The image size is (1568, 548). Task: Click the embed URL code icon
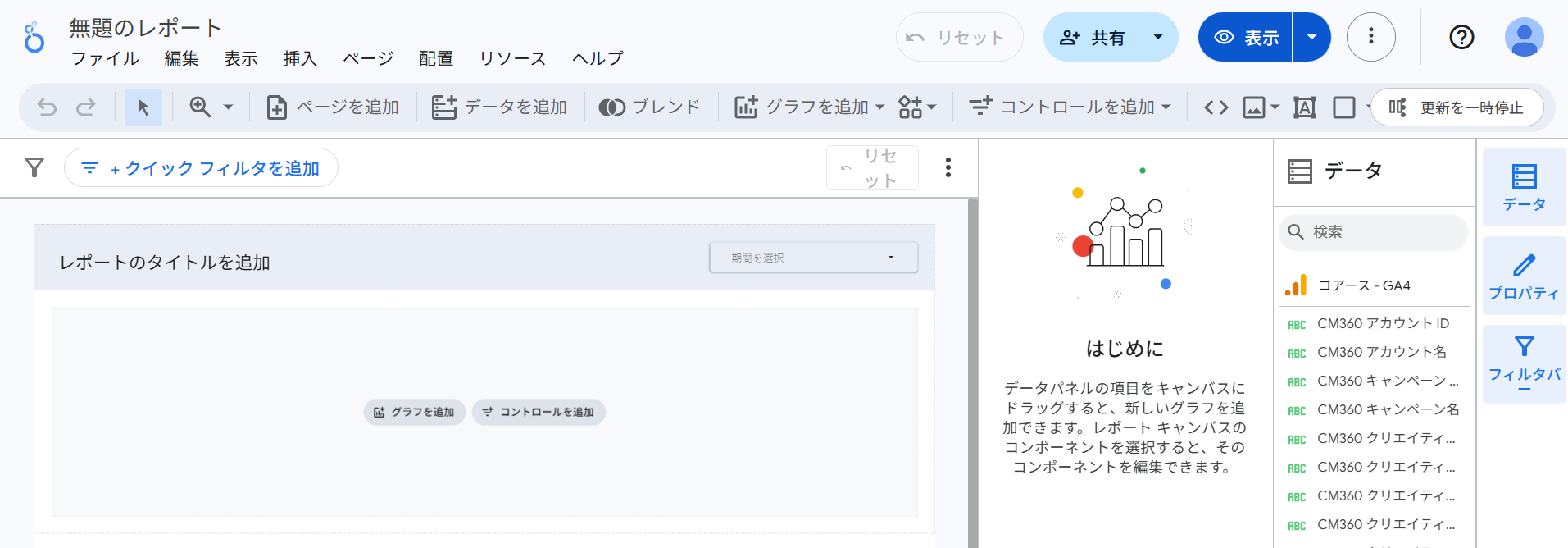[x=1216, y=107]
